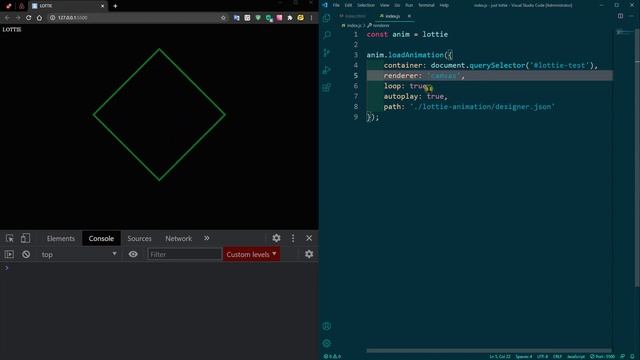The height and width of the screenshot is (360, 640).
Task: Click the console Filter field
Action: [x=184, y=254]
